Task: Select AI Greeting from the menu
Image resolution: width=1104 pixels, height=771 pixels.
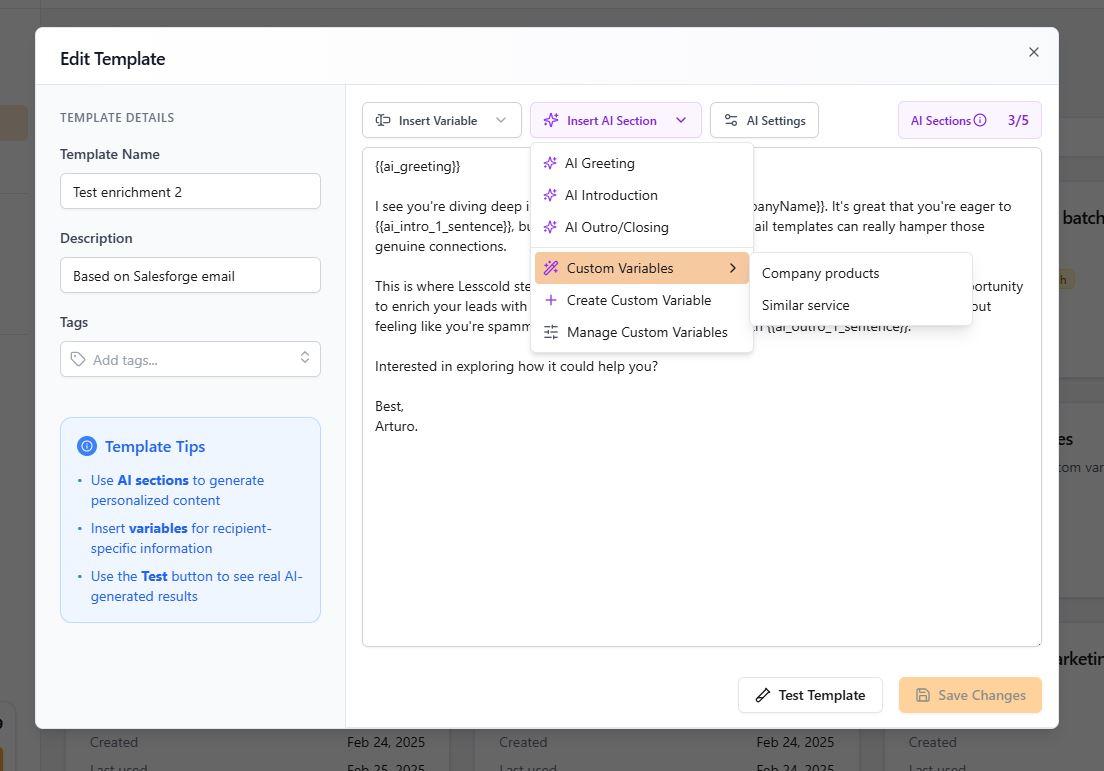Action: [x=641, y=163]
